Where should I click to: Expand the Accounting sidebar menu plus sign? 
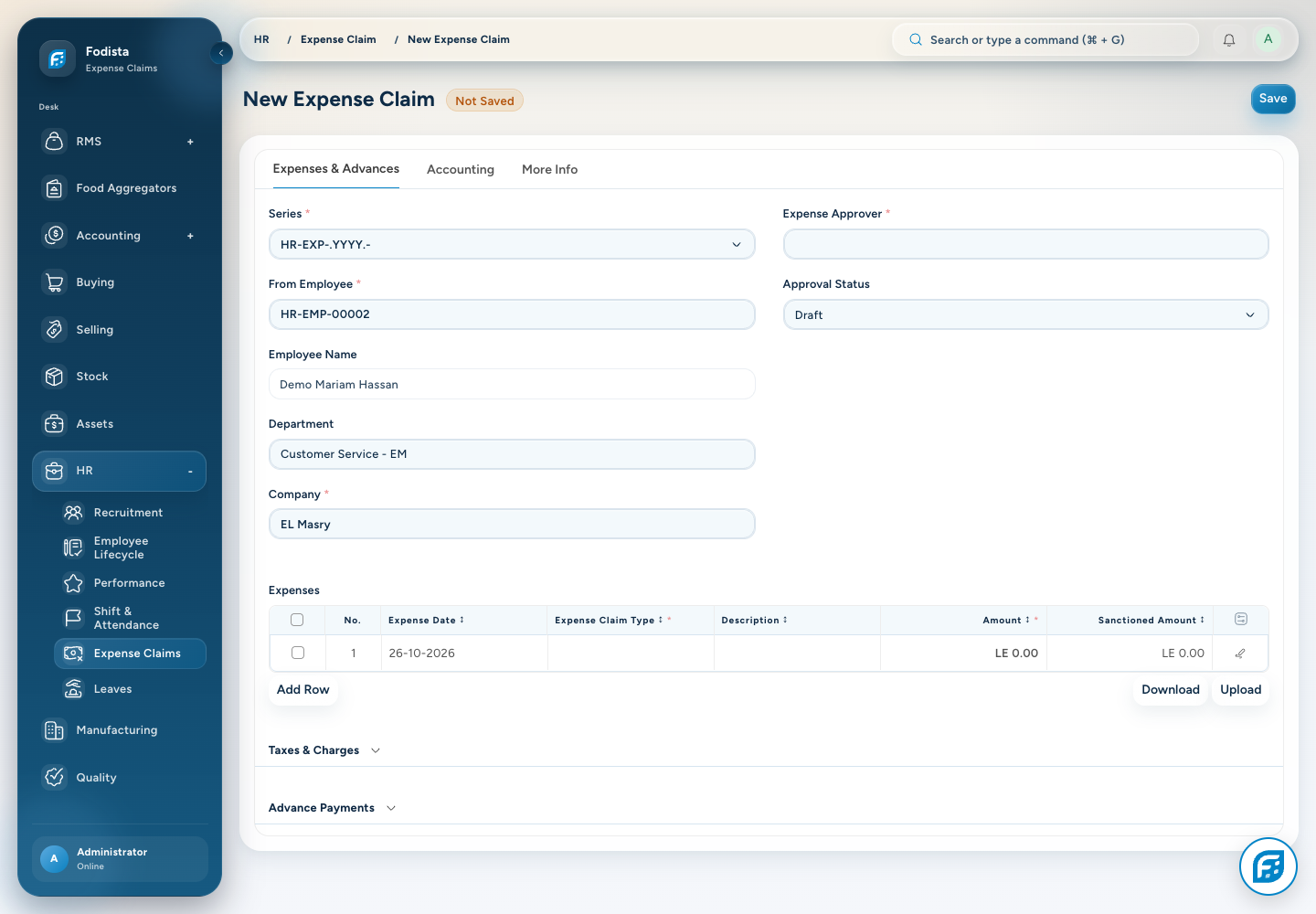click(190, 236)
